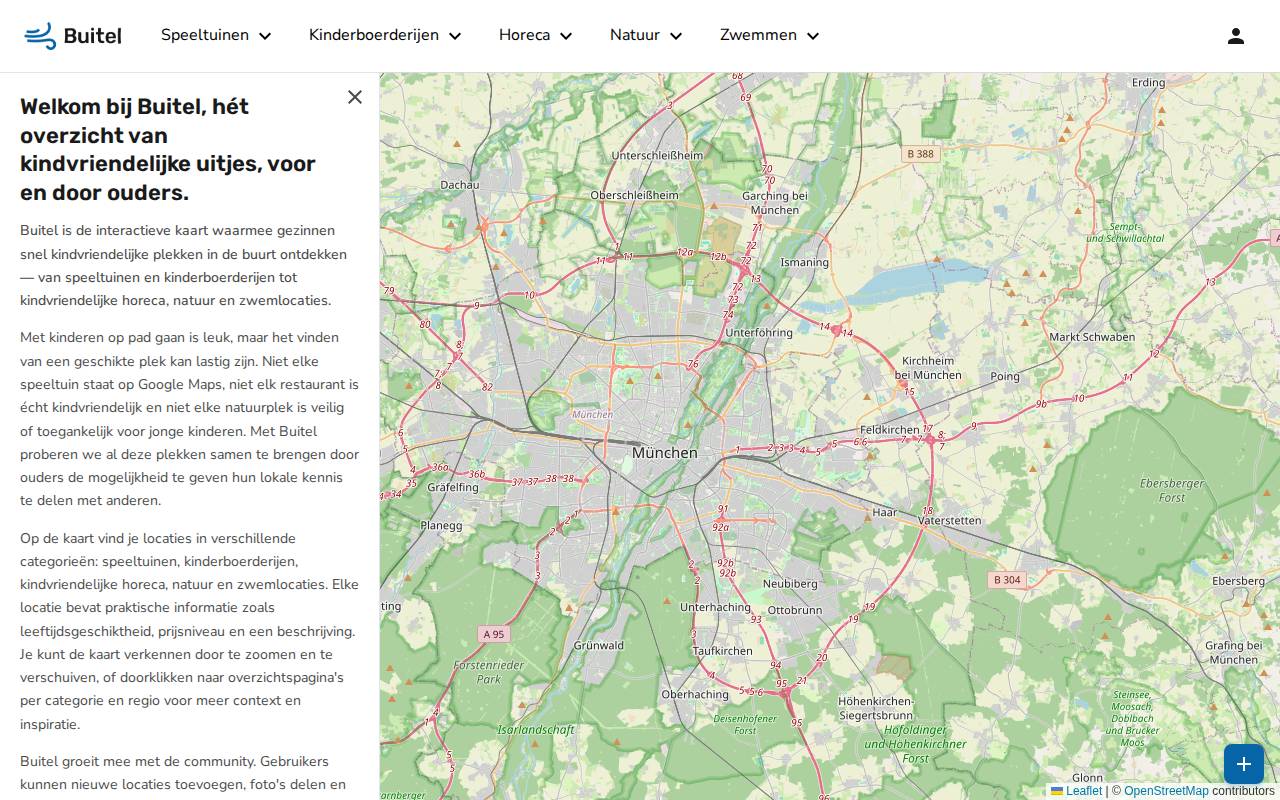The width and height of the screenshot is (1280, 800).
Task: Click the Feldkirchen map label
Action: [889, 430]
